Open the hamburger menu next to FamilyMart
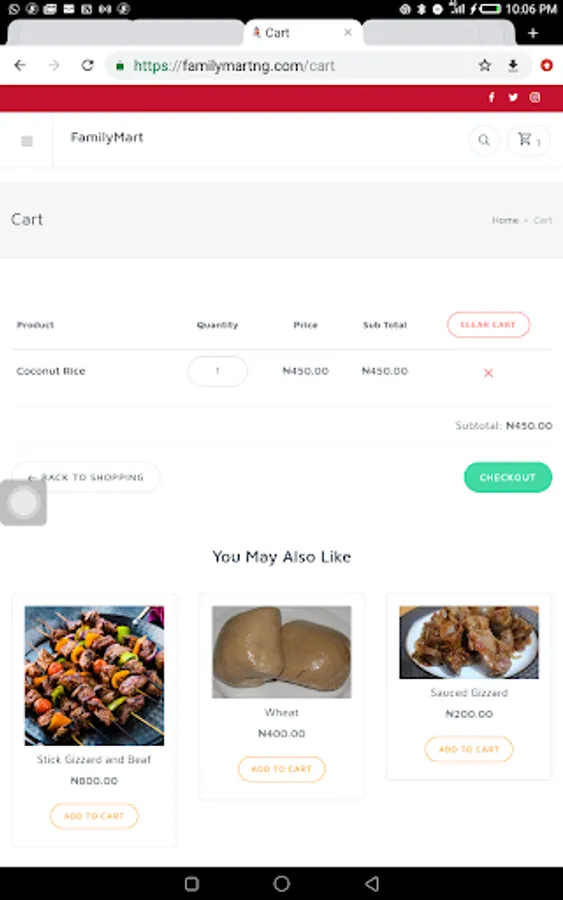Image resolution: width=563 pixels, height=900 pixels. (26, 141)
